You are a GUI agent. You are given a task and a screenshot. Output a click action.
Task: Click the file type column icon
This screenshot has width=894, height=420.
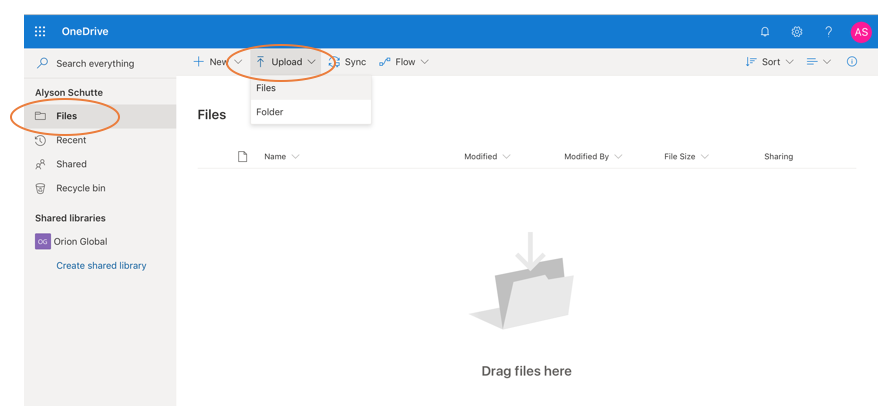click(242, 157)
